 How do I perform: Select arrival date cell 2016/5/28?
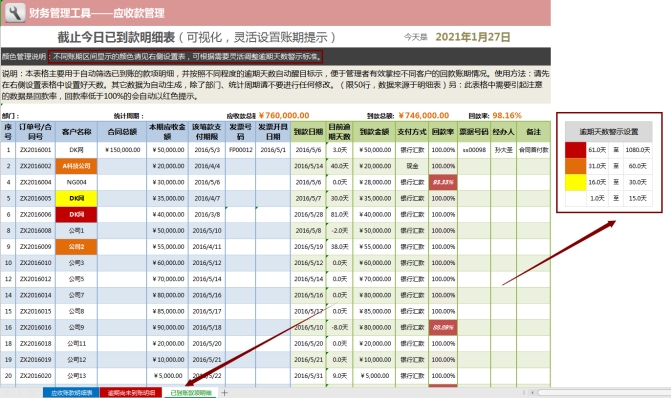(308, 214)
